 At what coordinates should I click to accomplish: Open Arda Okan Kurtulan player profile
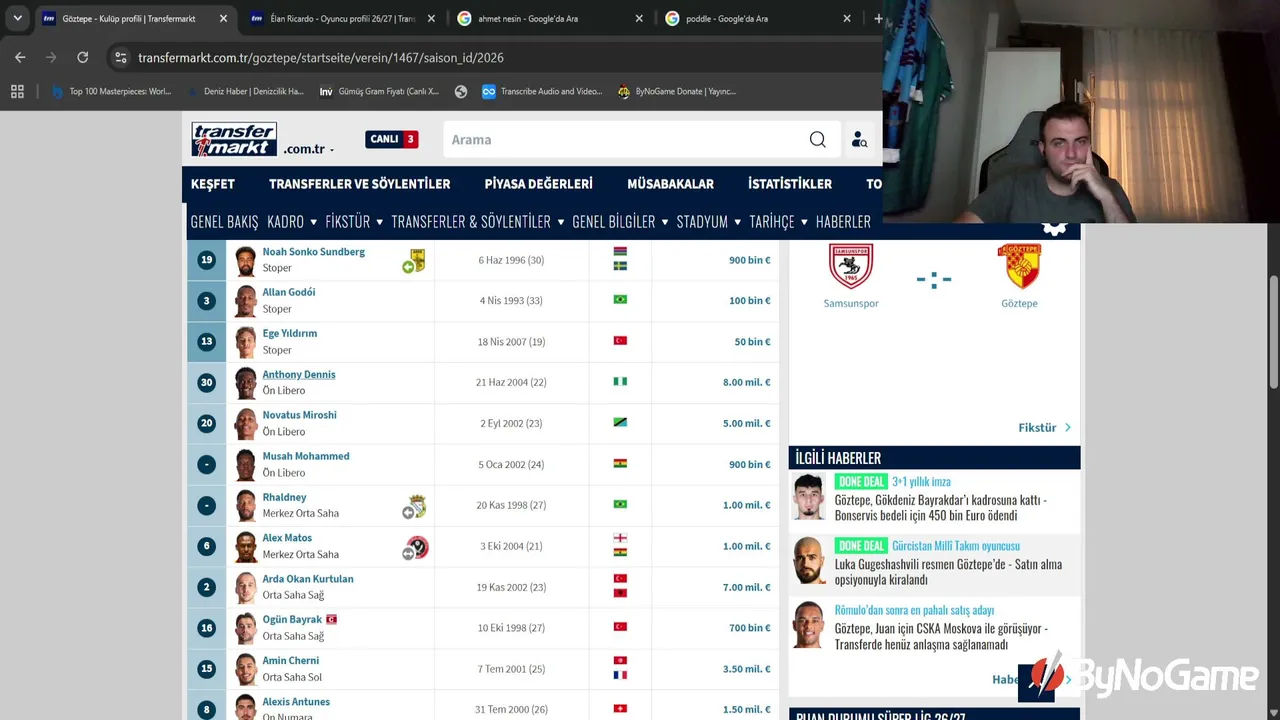[x=308, y=579]
